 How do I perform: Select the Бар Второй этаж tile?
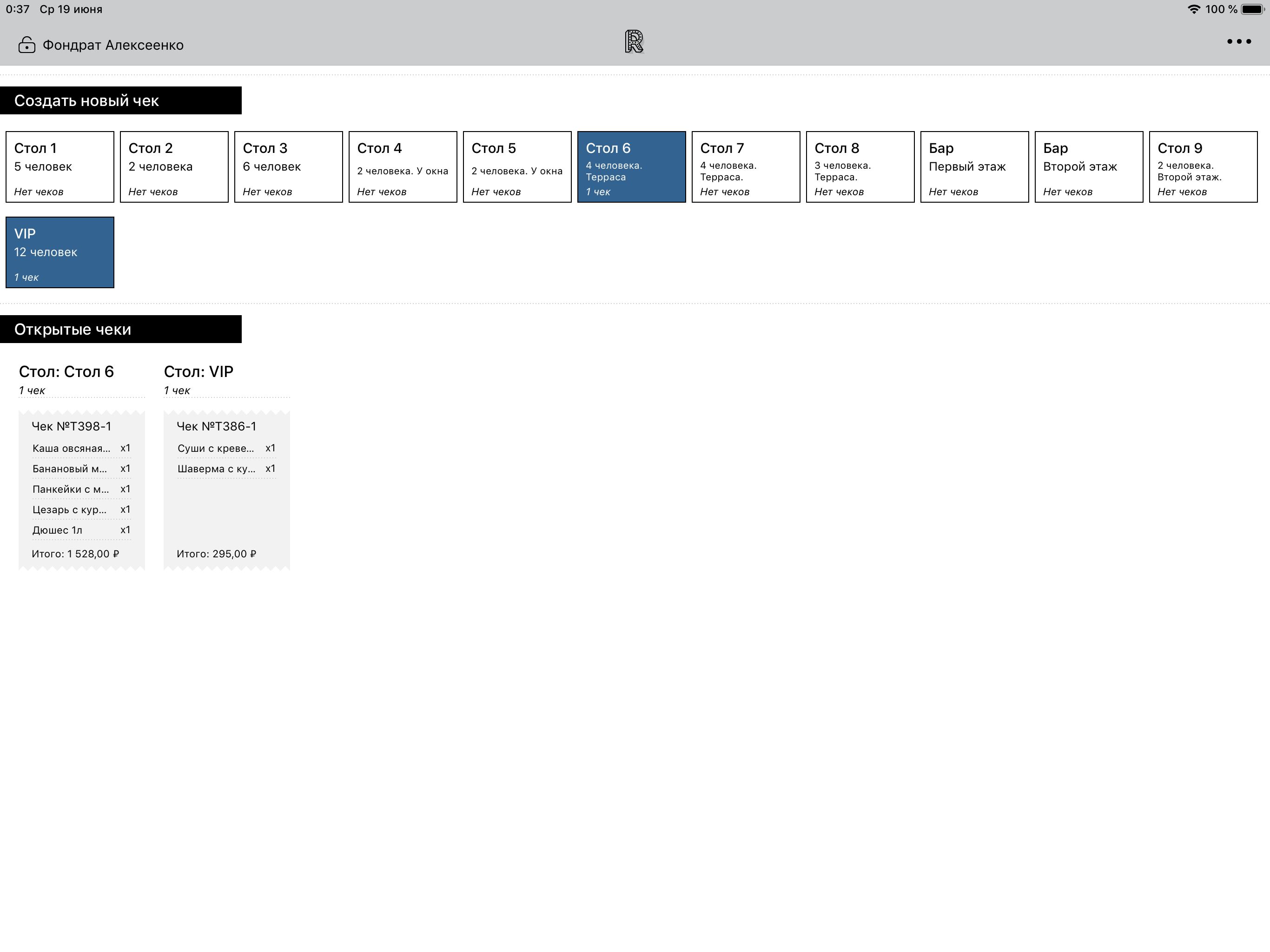click(1088, 167)
